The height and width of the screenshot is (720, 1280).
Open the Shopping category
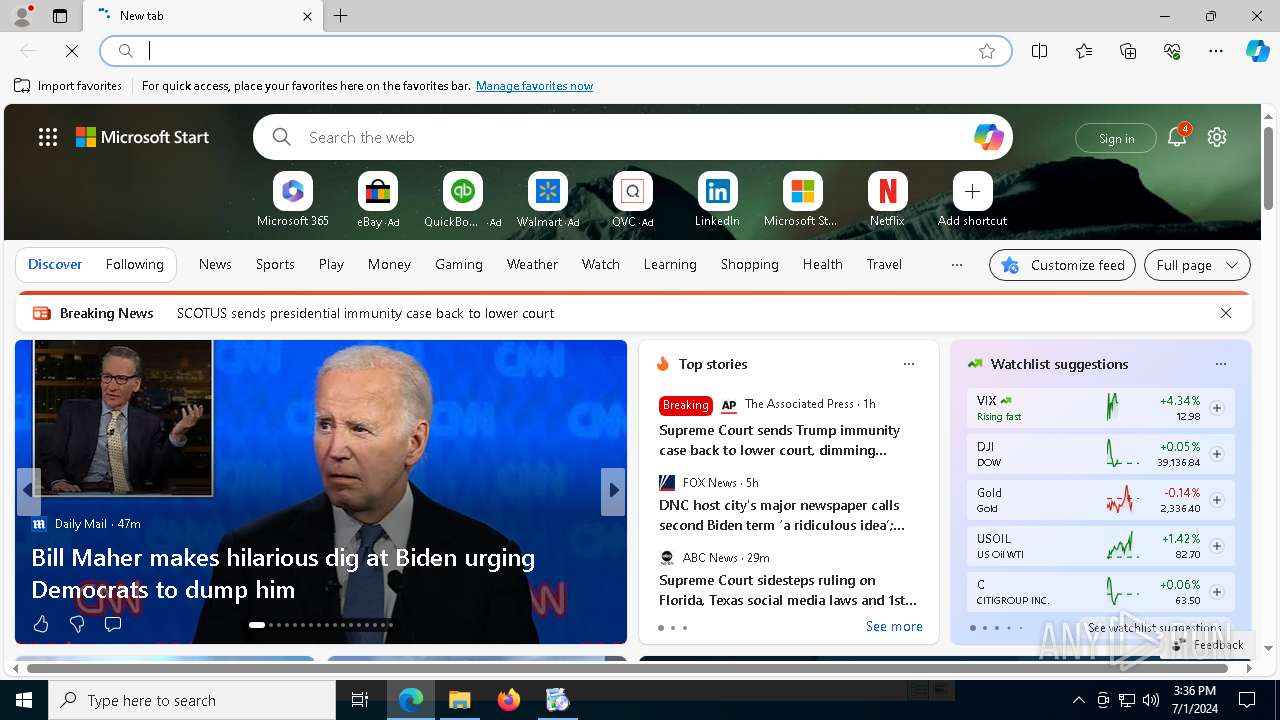[749, 264]
